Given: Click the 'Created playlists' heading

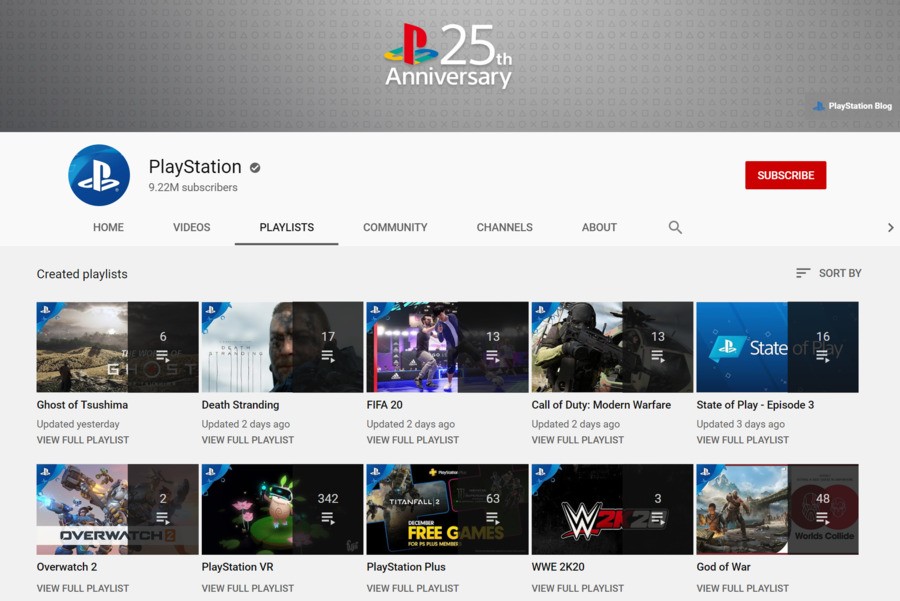Looking at the screenshot, I should click(82, 274).
